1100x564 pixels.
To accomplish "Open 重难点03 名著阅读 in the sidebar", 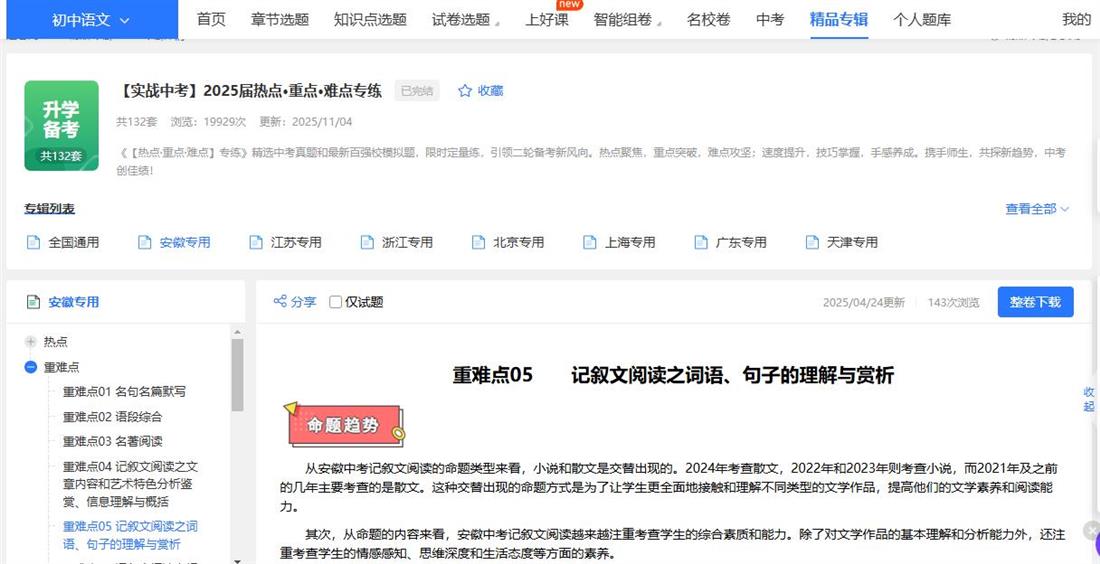I will click(x=112, y=441).
